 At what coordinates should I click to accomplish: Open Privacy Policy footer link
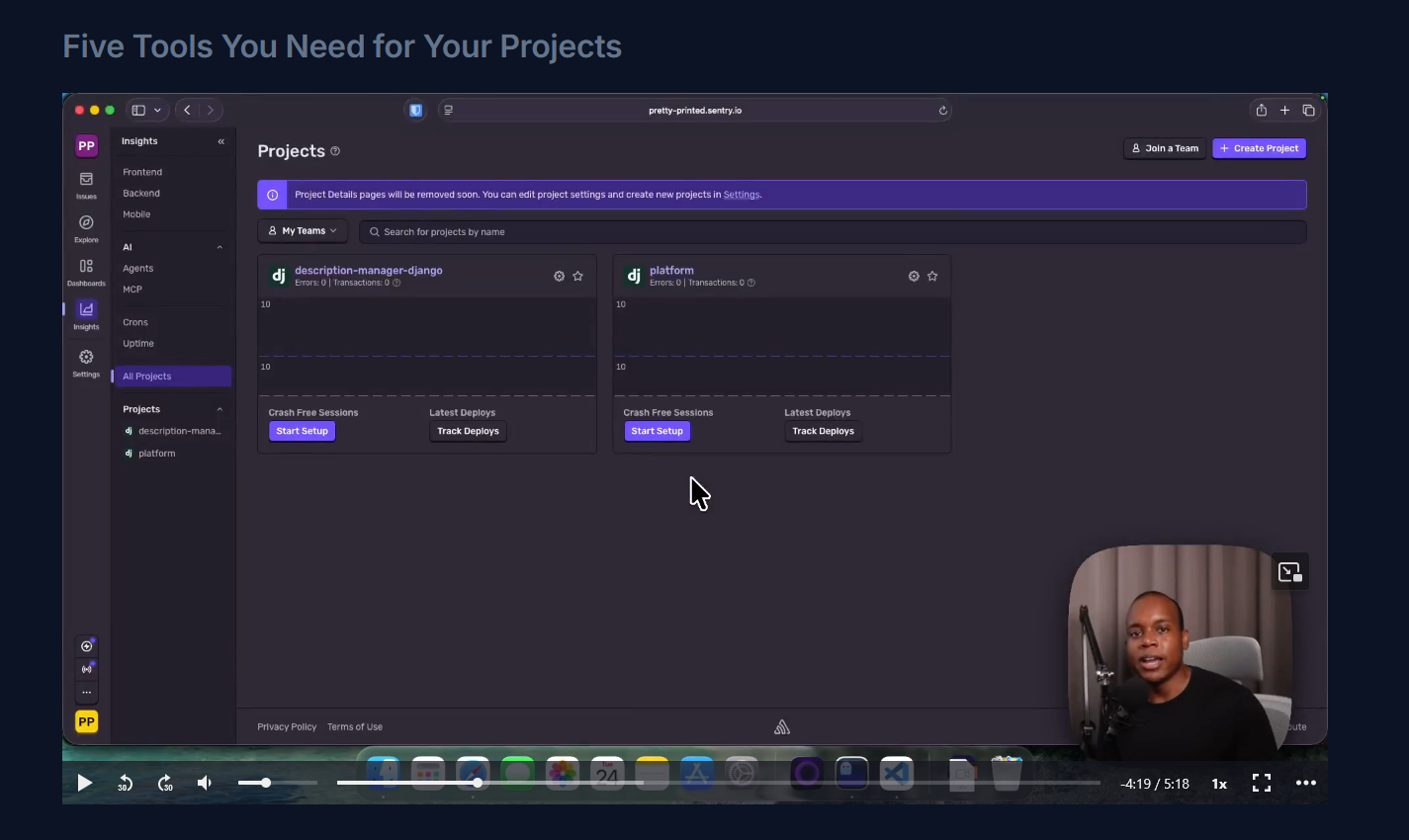pos(287,726)
